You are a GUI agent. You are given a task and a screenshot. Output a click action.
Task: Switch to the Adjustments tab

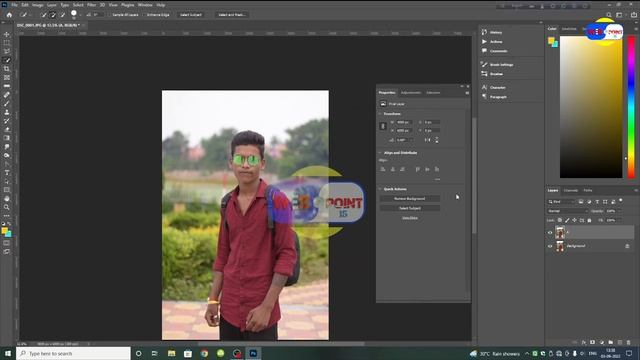tap(411, 93)
